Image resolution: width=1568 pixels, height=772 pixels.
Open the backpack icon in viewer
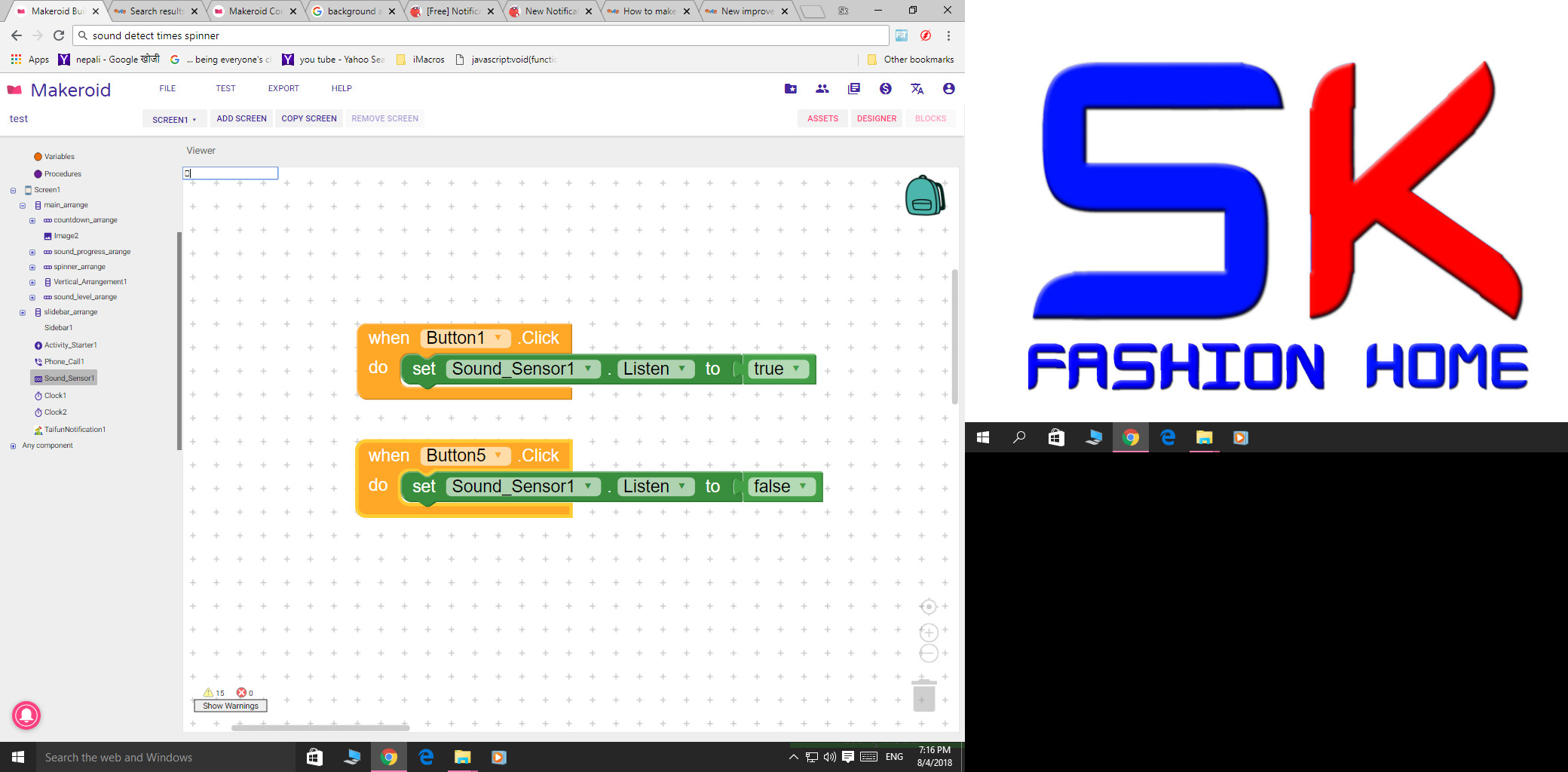(924, 196)
